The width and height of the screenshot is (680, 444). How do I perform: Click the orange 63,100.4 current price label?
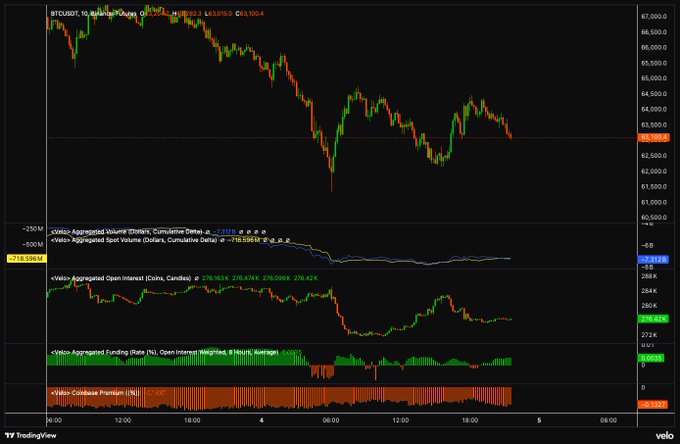click(x=653, y=137)
